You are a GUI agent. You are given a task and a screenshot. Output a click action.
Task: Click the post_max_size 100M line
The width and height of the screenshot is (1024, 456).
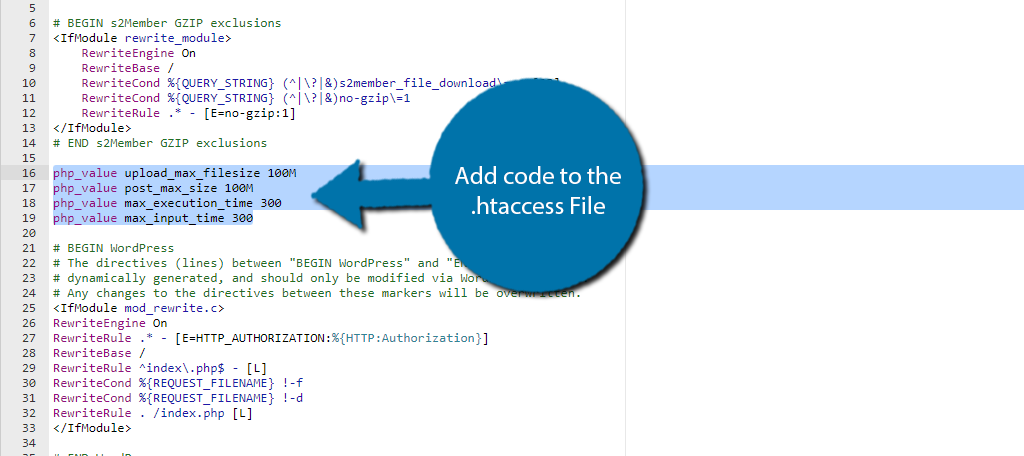click(x=153, y=188)
